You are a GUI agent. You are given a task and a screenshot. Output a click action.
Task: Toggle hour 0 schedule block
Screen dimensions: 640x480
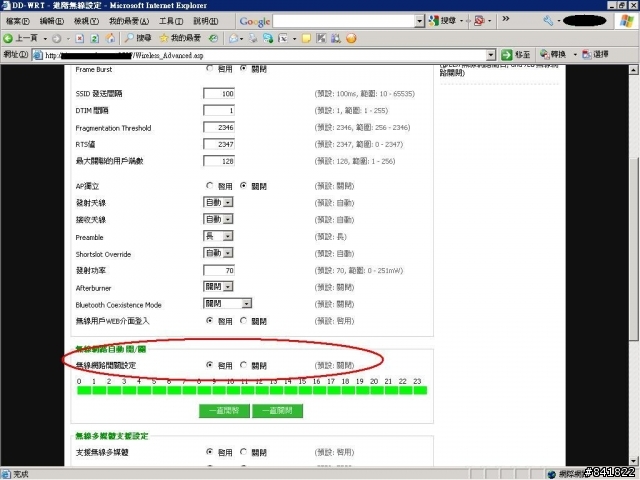(84, 391)
